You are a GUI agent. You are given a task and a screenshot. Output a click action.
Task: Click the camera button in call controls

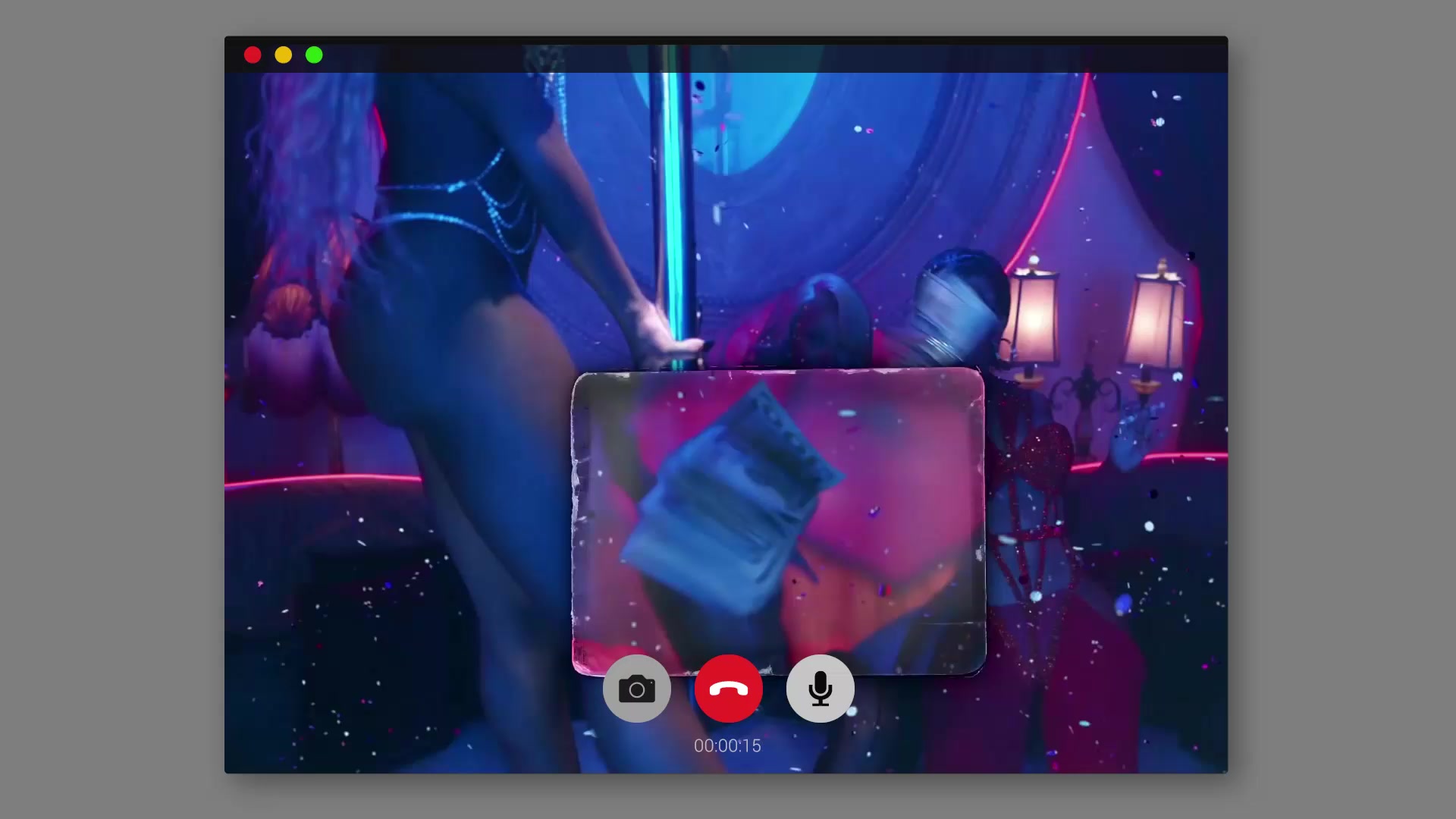click(x=637, y=689)
